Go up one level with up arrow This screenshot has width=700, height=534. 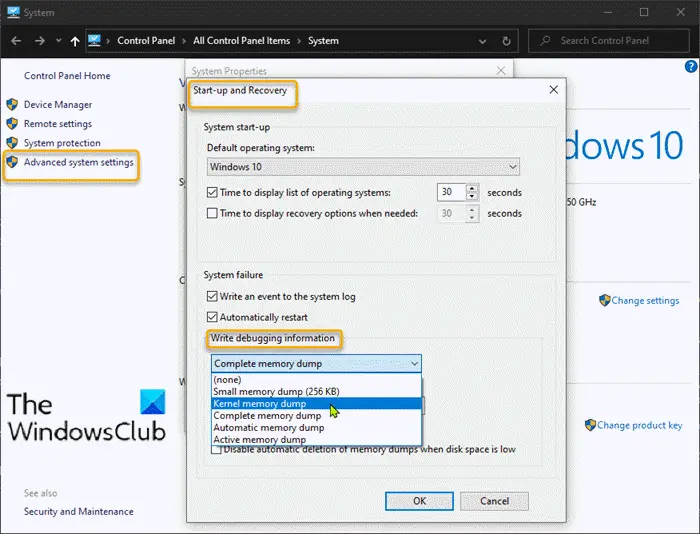point(75,42)
